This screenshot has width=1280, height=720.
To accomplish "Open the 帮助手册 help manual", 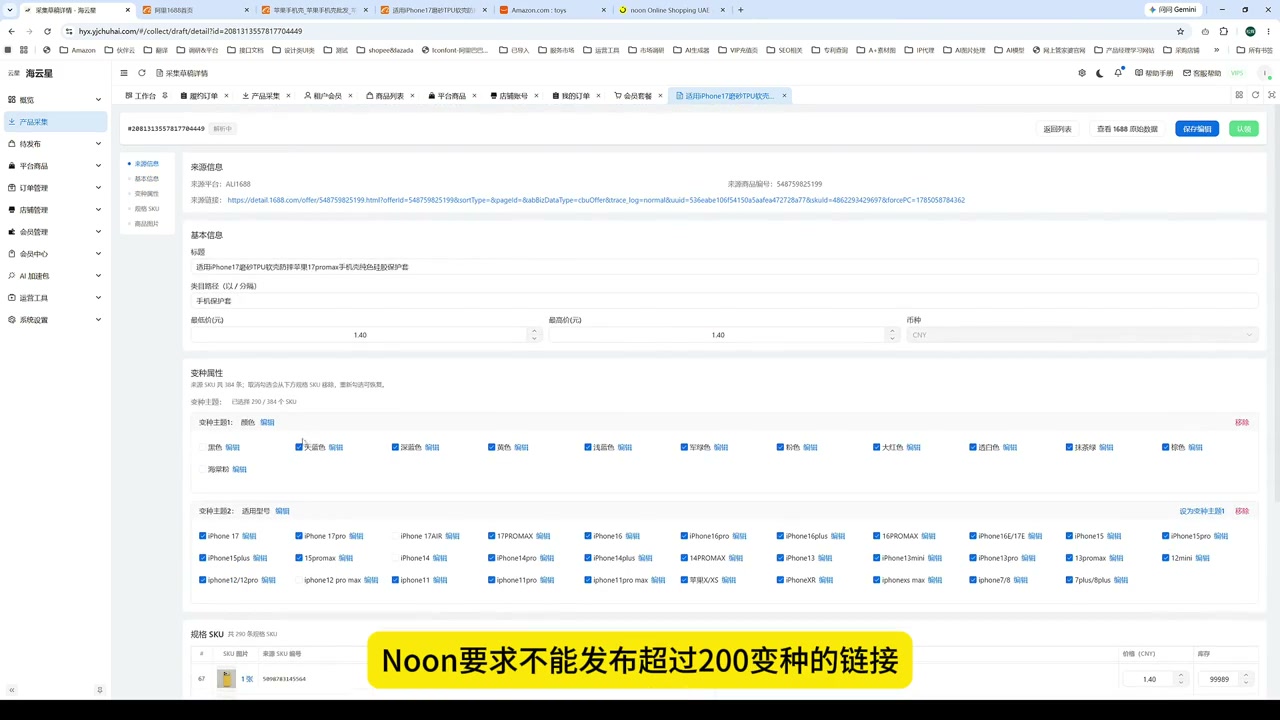I will [x=1154, y=73].
